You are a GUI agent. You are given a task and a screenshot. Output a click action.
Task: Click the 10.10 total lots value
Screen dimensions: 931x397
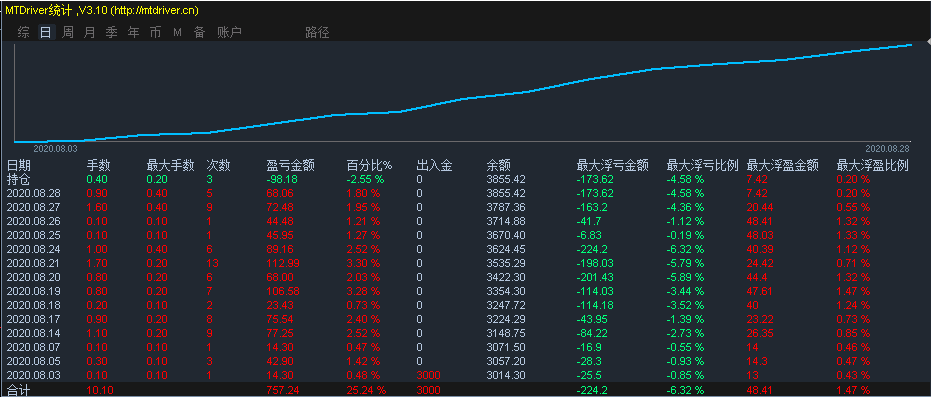tap(99, 390)
